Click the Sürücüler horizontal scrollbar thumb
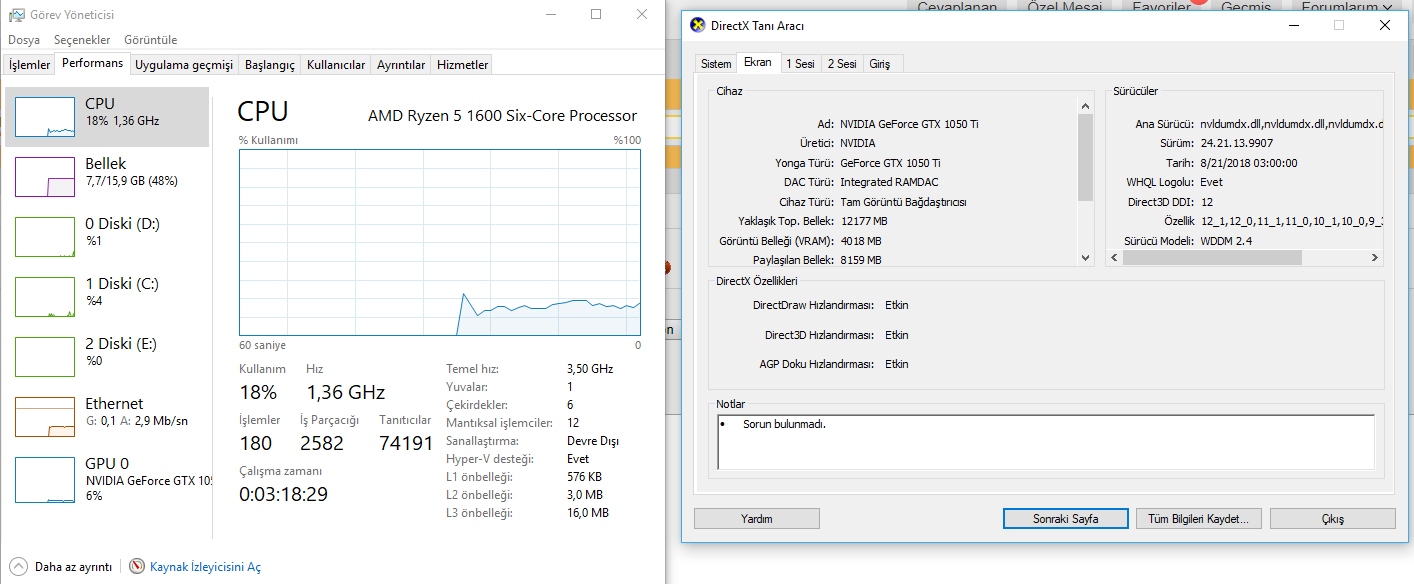The width and height of the screenshot is (1414, 584). point(1213,258)
